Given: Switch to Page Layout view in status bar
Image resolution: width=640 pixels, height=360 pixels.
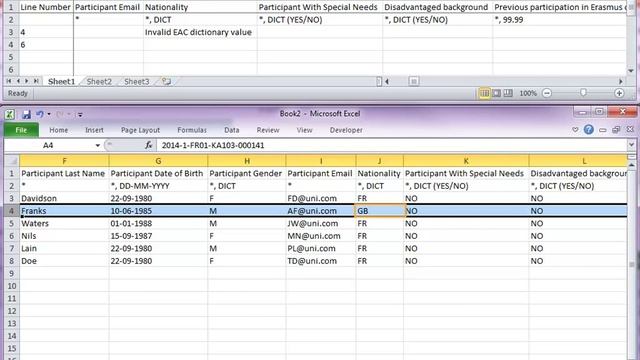Looking at the screenshot, I should (496, 93).
